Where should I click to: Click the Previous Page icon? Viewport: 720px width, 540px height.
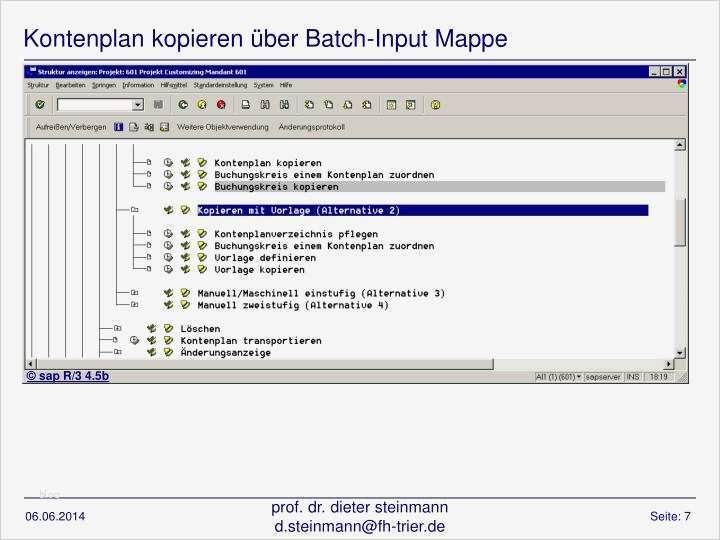(328, 105)
